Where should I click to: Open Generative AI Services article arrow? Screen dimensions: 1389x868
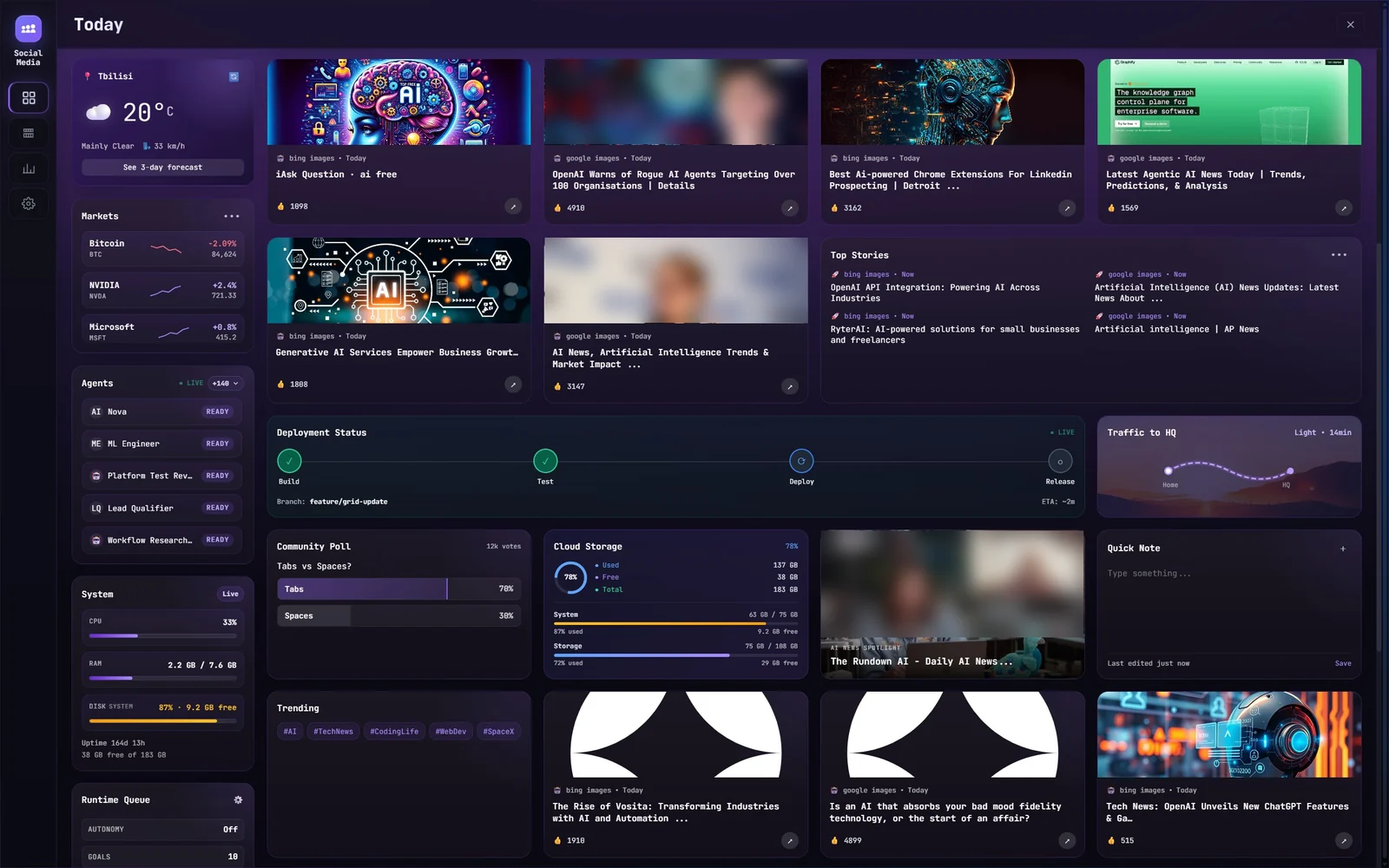point(513,385)
